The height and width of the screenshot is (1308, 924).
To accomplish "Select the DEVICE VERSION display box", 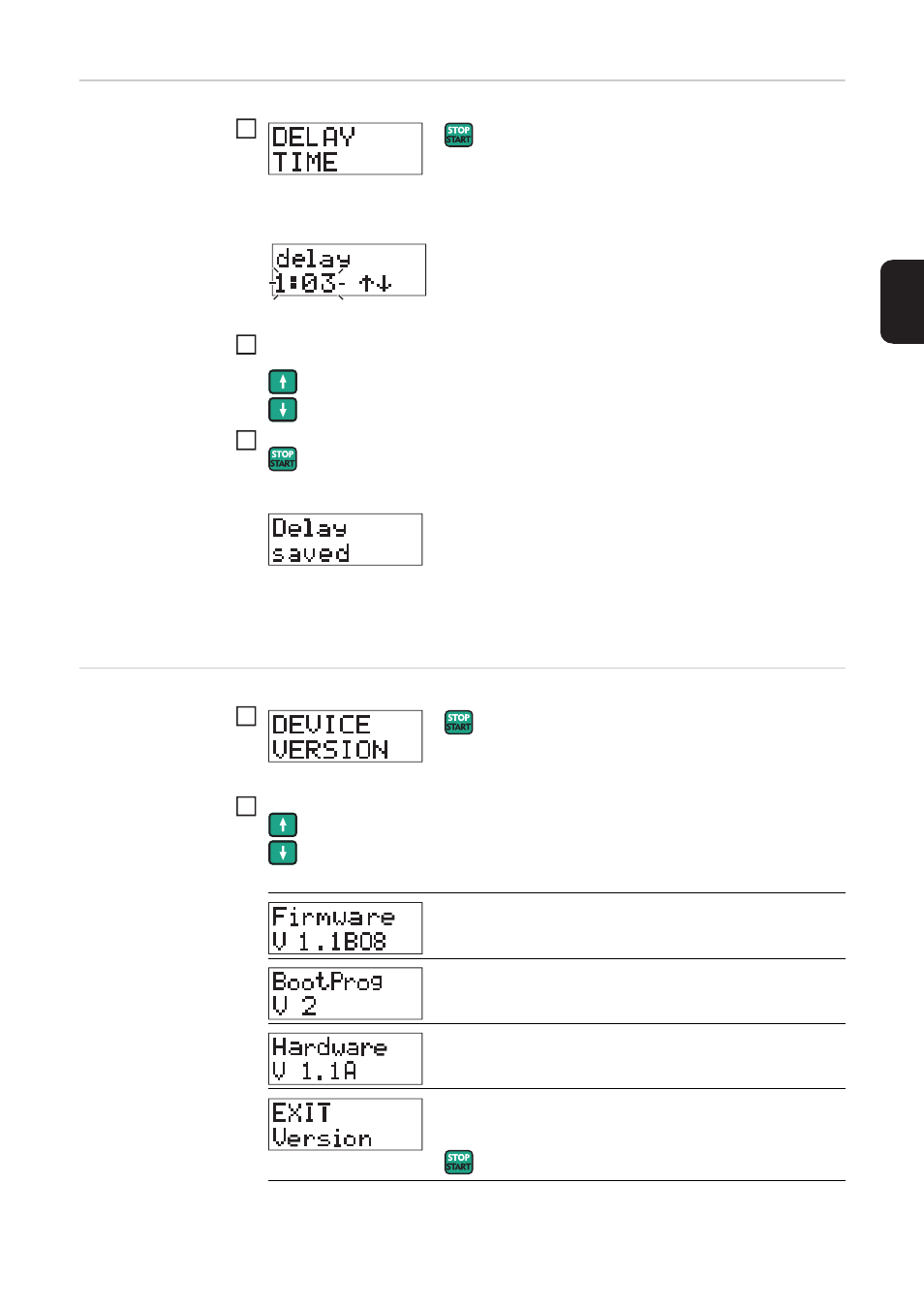I will point(345,736).
